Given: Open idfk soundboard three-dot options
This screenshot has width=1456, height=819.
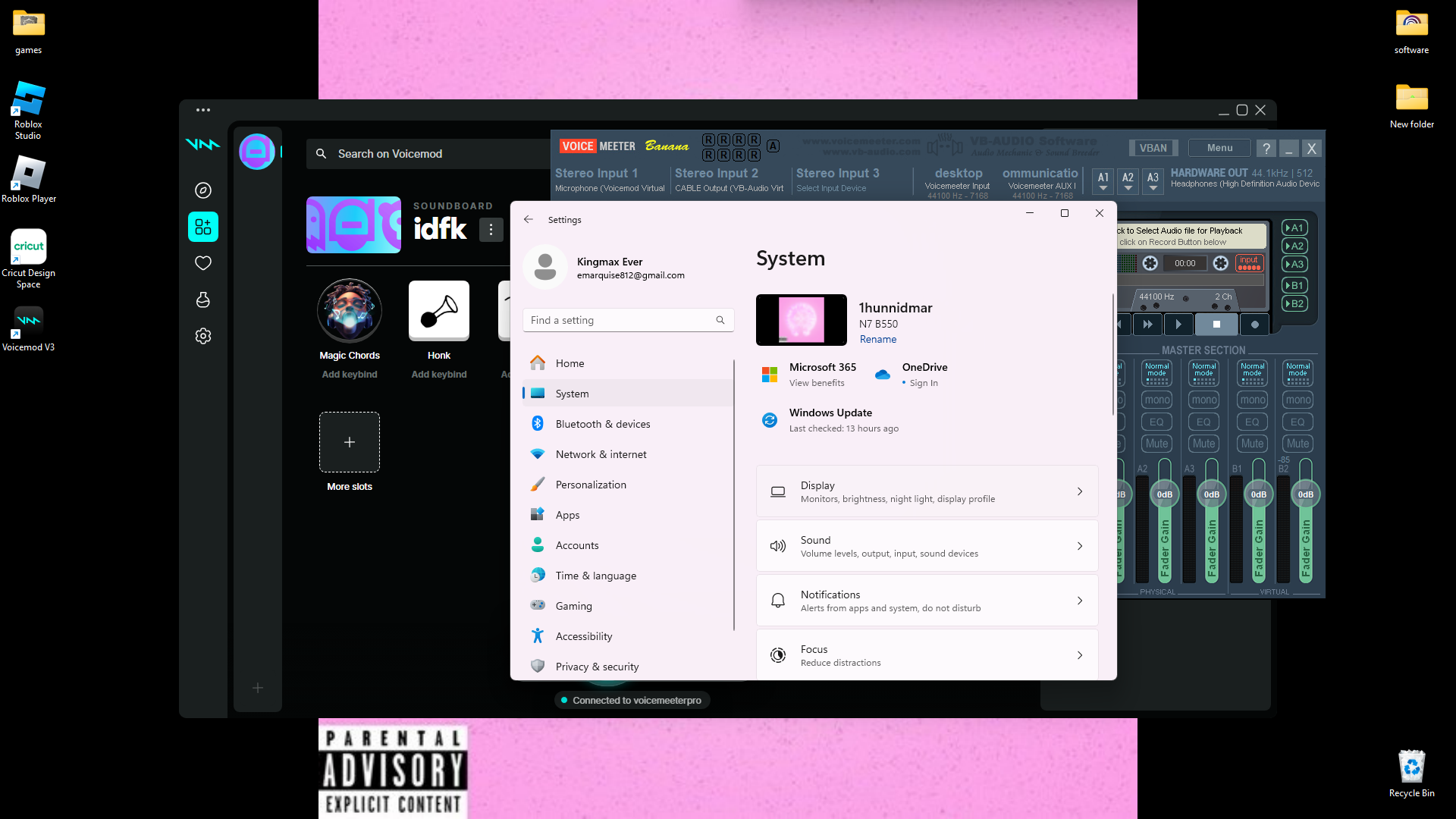Looking at the screenshot, I should point(491,229).
